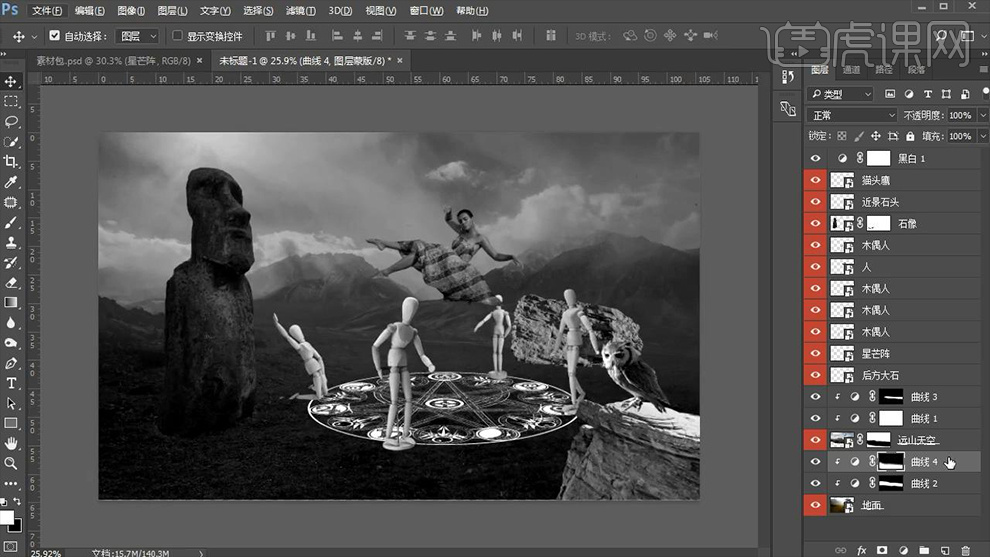The height and width of the screenshot is (557, 990).
Task: Create new adjustment layer icon
Action: click(x=903, y=551)
